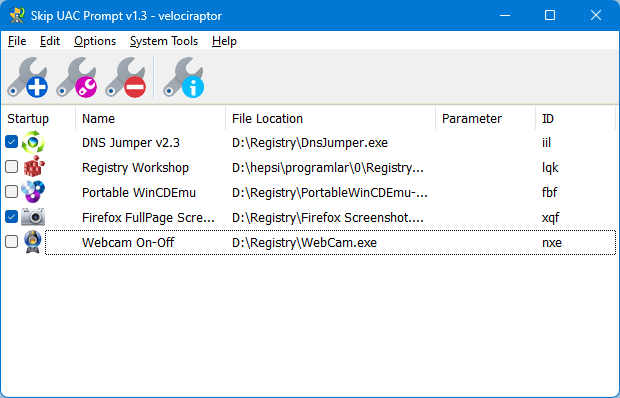The image size is (620, 398).
Task: Click the Firefox FullPage camera icon
Action: coord(33,217)
